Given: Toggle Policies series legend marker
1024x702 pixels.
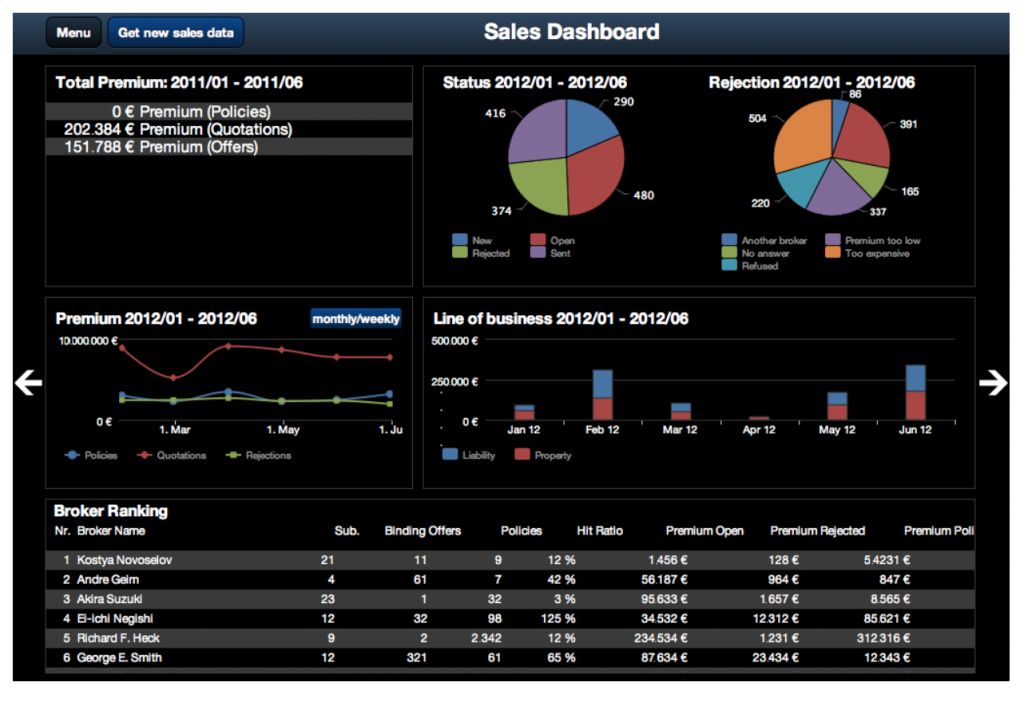Looking at the screenshot, I should pos(72,455).
